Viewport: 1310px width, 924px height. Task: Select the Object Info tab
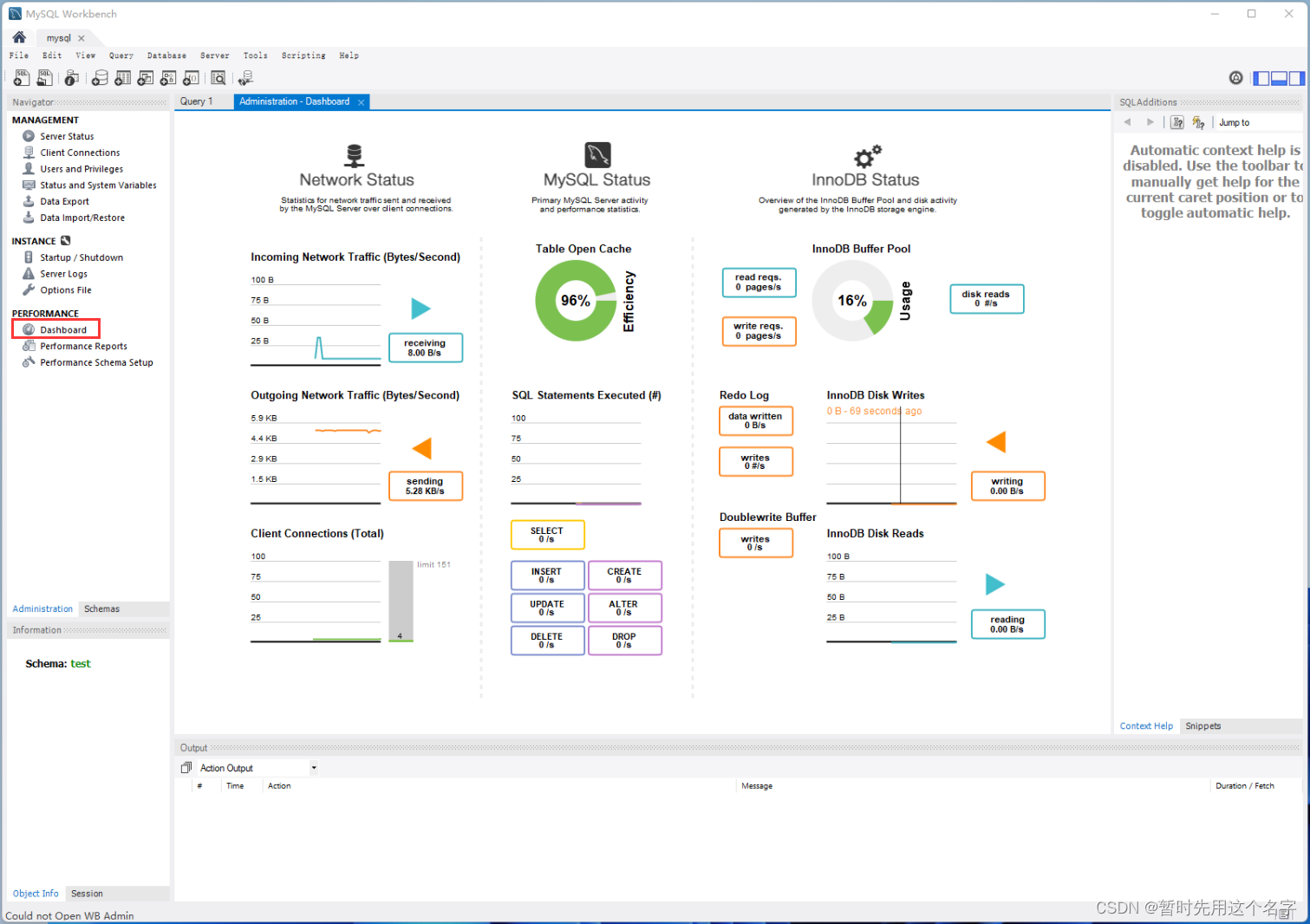coord(36,894)
